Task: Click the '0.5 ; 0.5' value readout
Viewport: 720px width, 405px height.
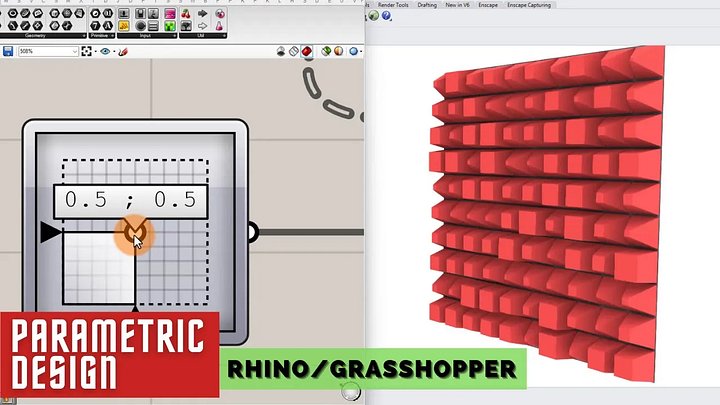Action: coord(130,201)
